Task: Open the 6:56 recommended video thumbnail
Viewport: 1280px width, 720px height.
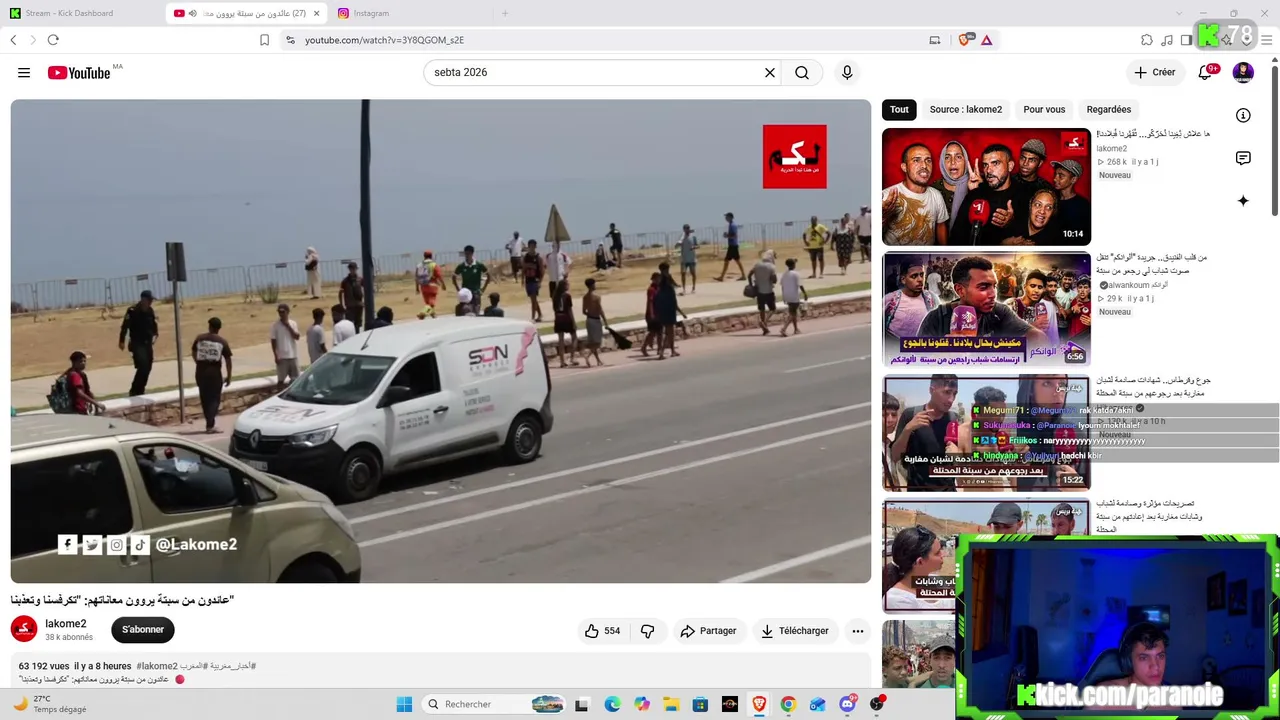Action: click(x=986, y=310)
